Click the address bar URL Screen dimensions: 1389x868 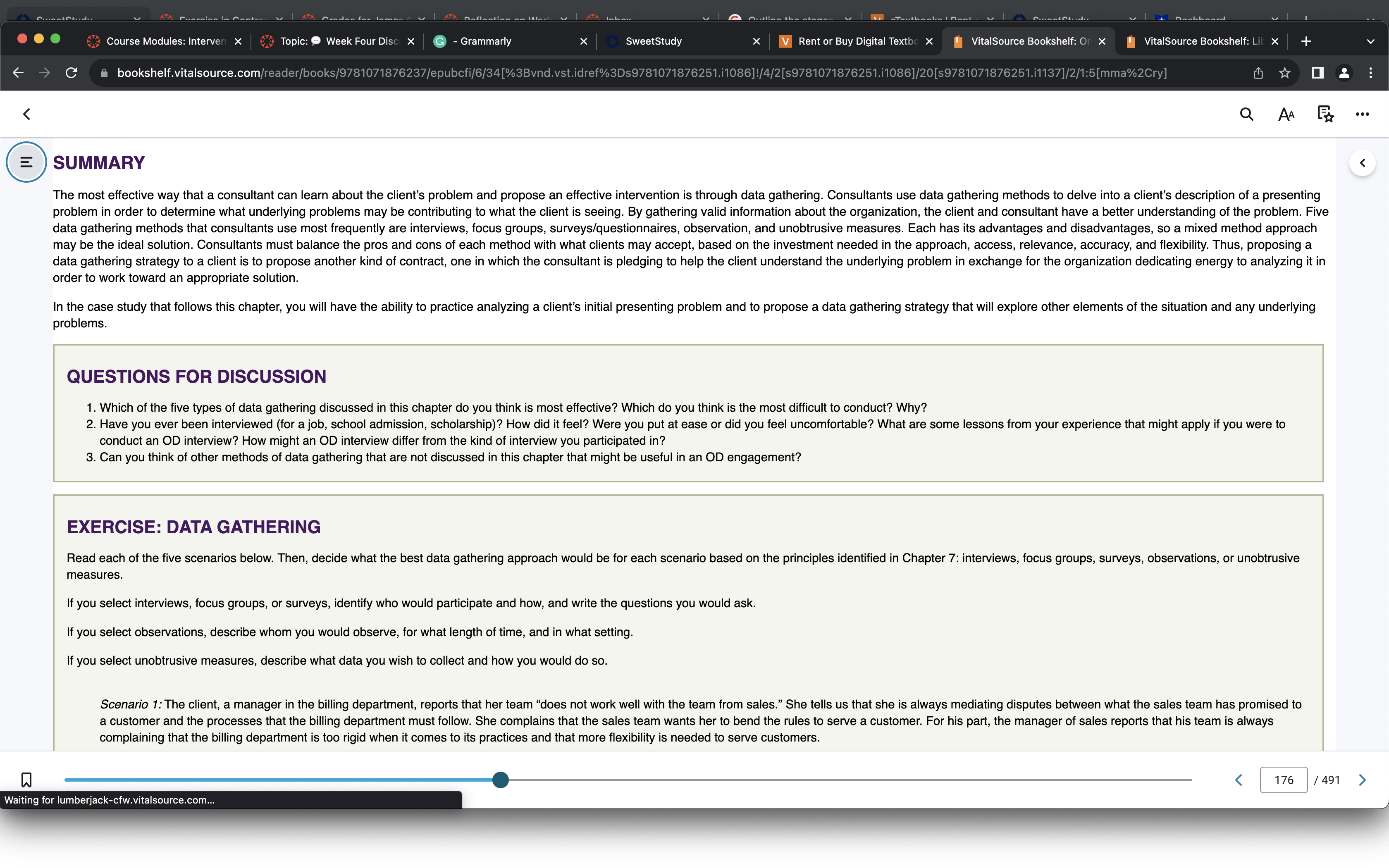point(642,73)
